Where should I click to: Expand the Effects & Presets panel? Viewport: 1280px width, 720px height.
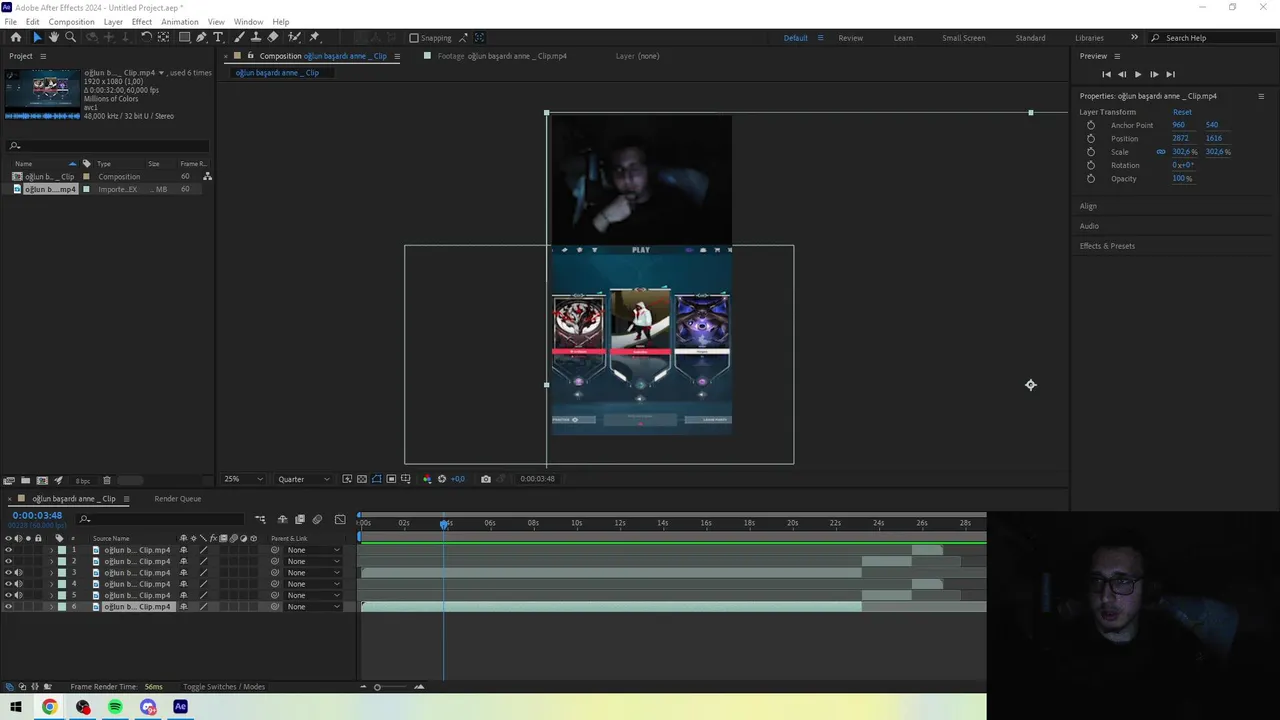point(1107,246)
